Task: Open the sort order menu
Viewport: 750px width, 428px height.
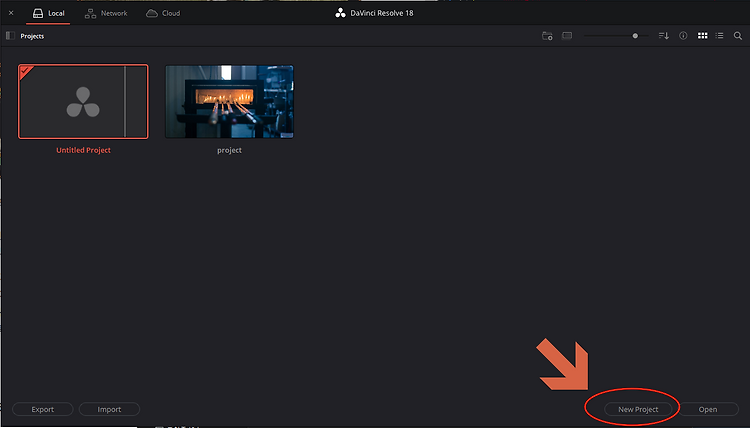Action: point(664,36)
